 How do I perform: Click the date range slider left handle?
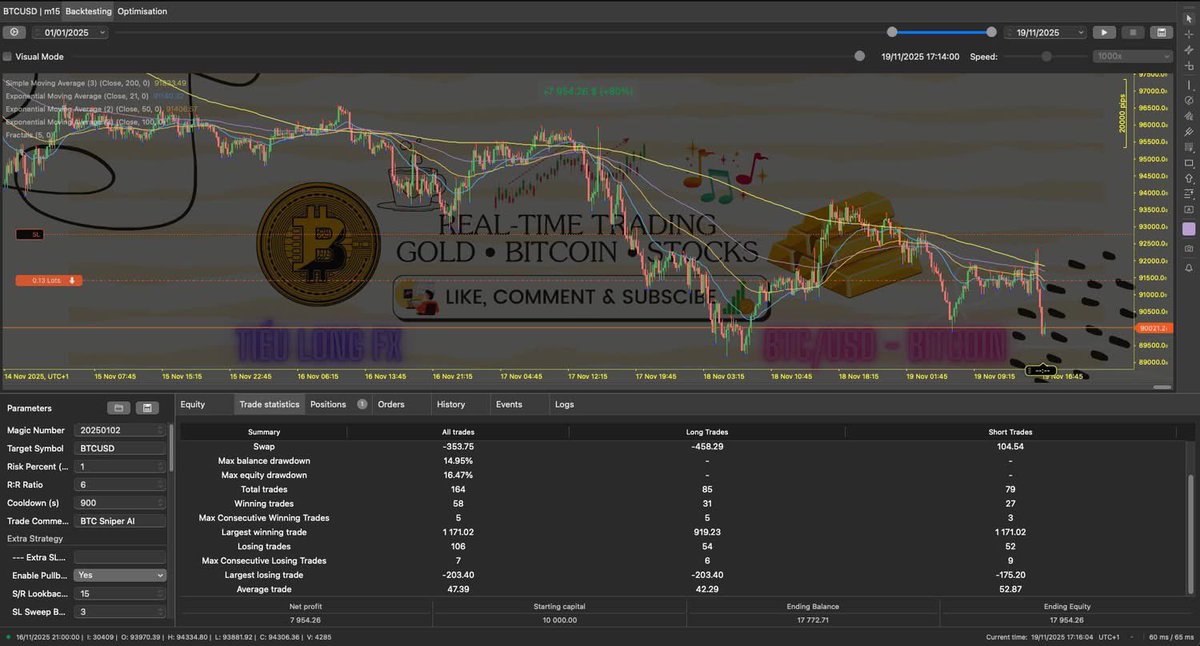892,32
